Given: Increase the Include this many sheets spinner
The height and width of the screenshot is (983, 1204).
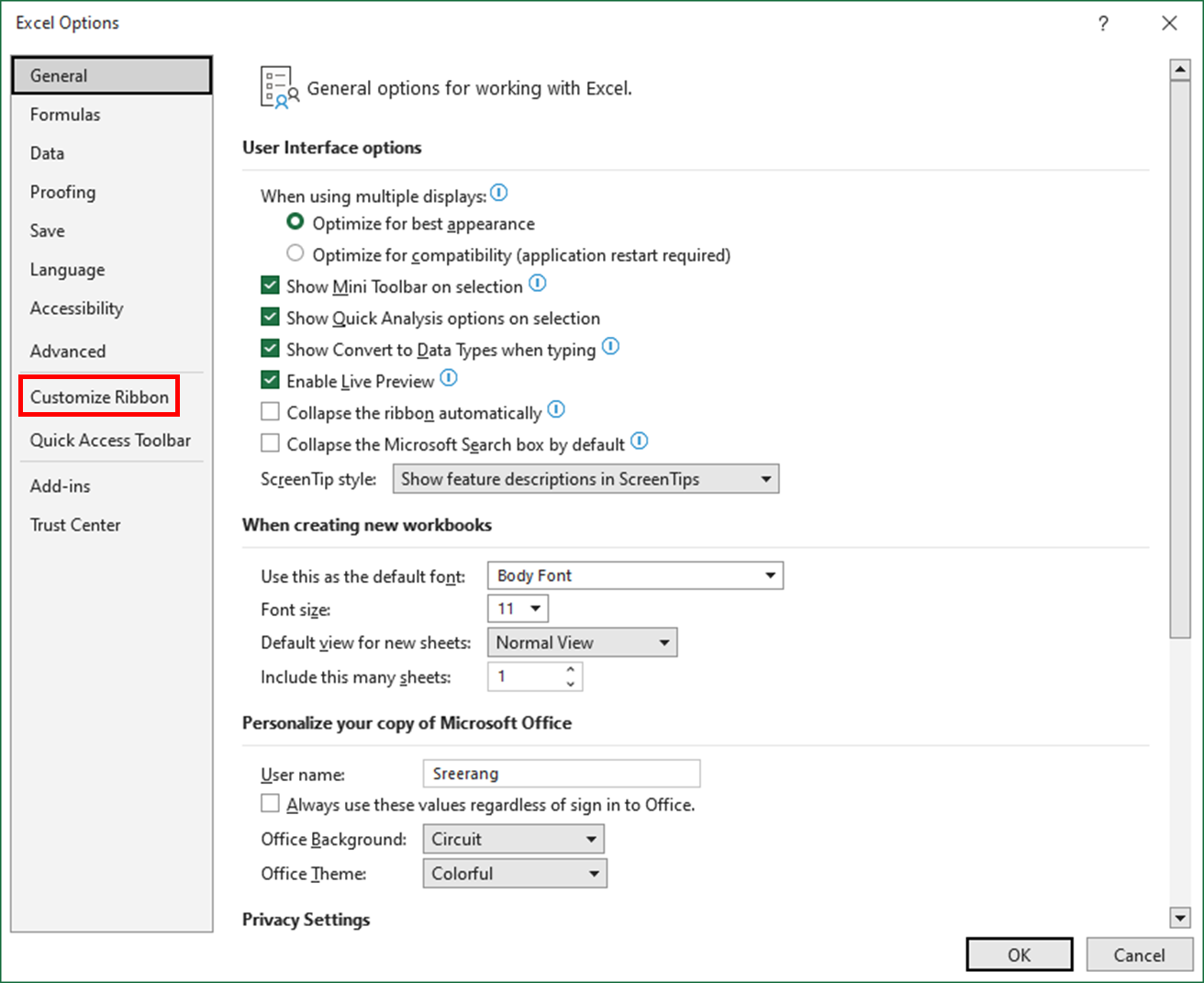Looking at the screenshot, I should coord(571,670).
